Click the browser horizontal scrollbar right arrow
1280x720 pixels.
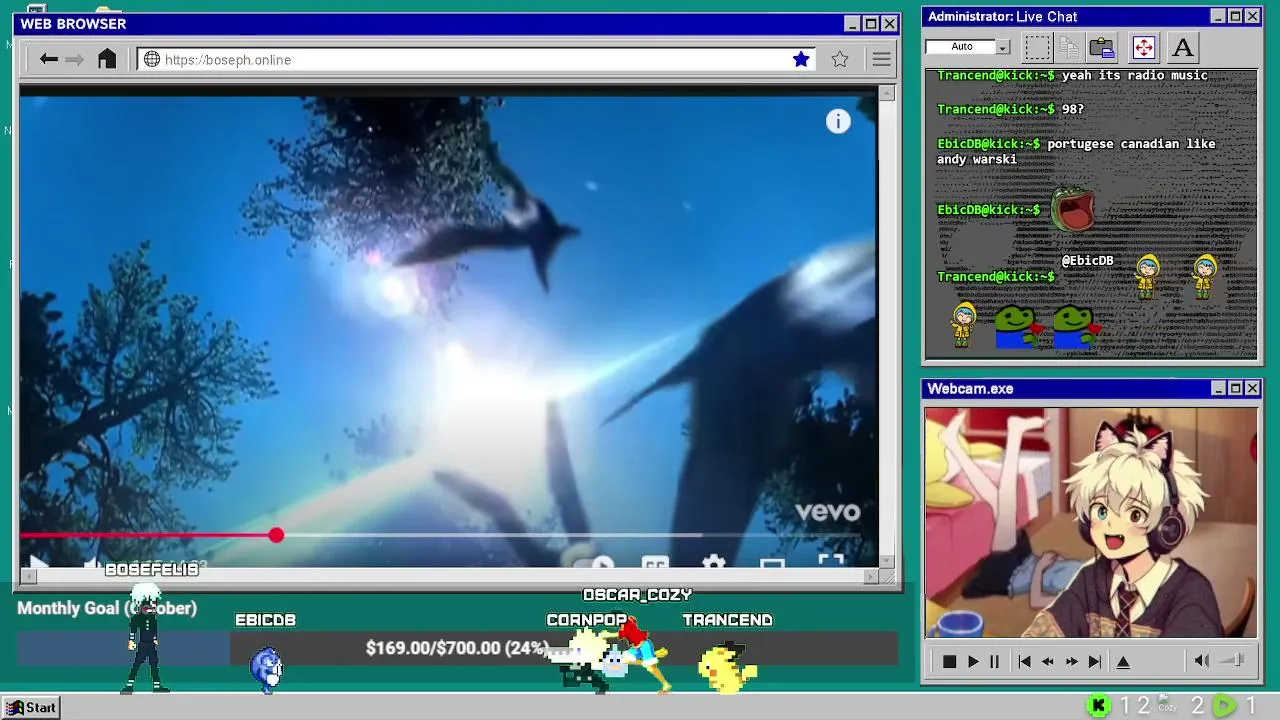click(870, 576)
